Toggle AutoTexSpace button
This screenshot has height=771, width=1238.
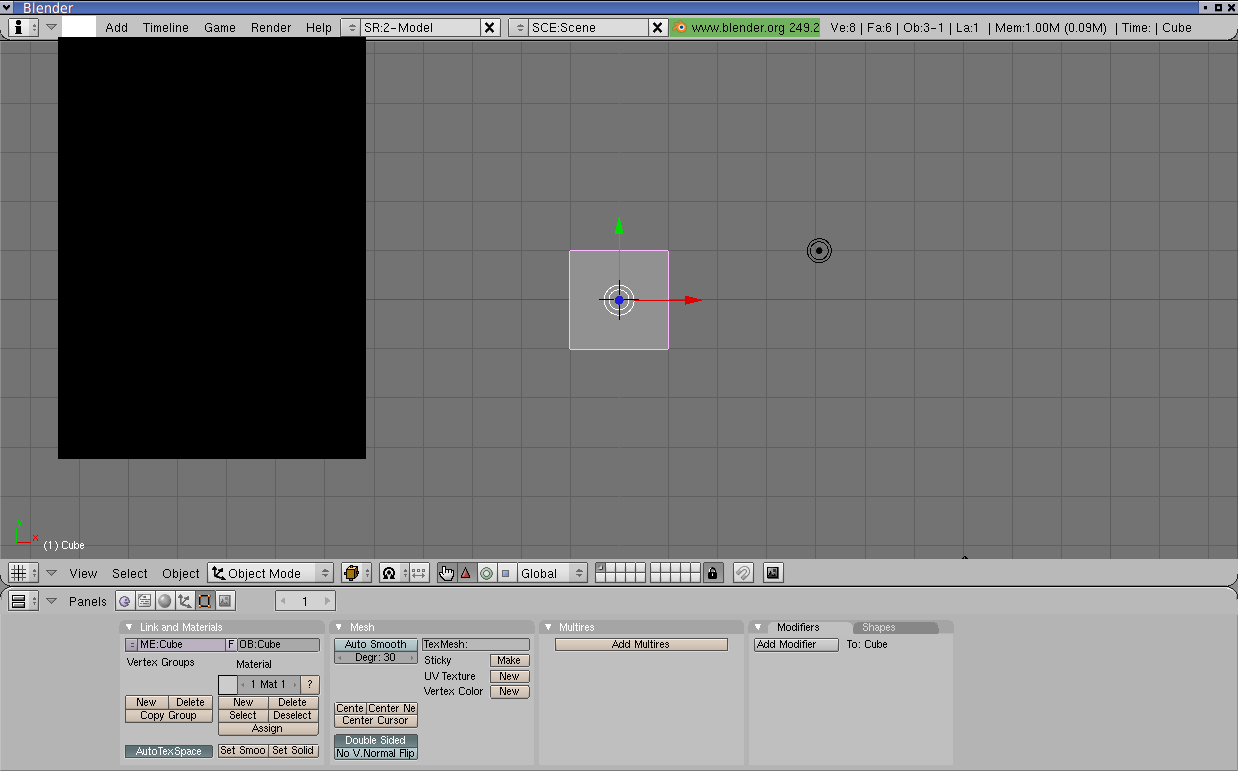(169, 751)
